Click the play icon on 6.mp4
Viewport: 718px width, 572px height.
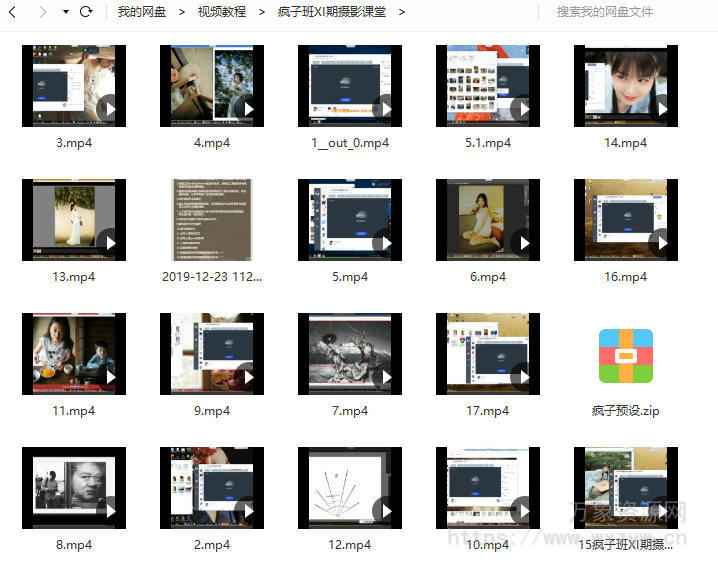point(521,242)
